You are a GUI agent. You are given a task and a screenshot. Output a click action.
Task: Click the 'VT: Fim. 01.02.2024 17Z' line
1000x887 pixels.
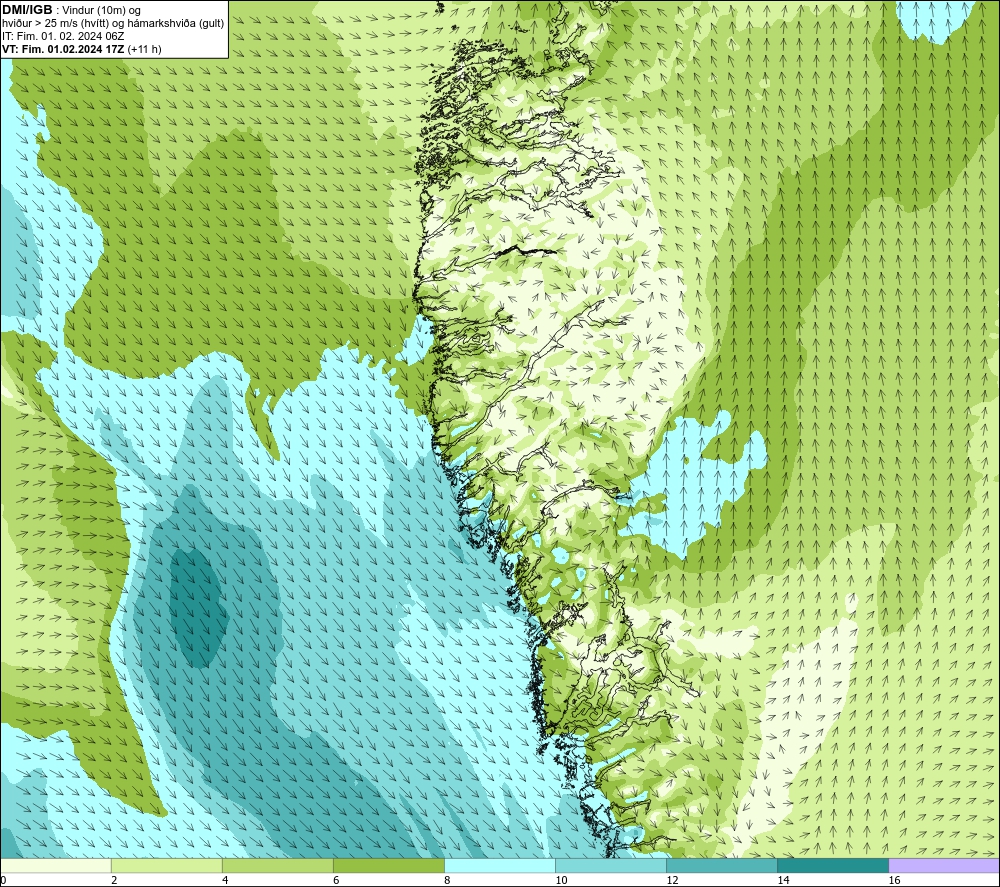pos(64,49)
